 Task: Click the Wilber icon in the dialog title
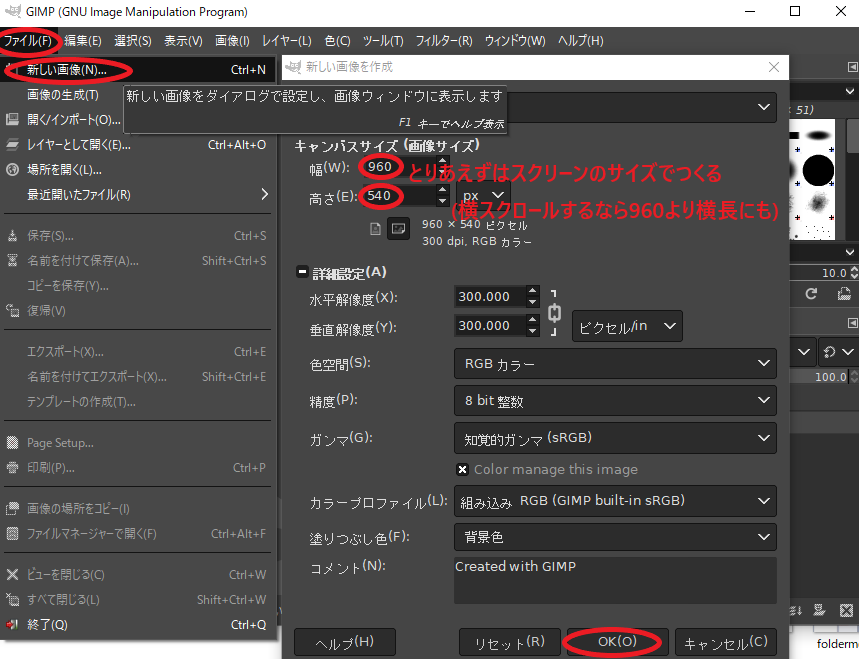coord(293,67)
